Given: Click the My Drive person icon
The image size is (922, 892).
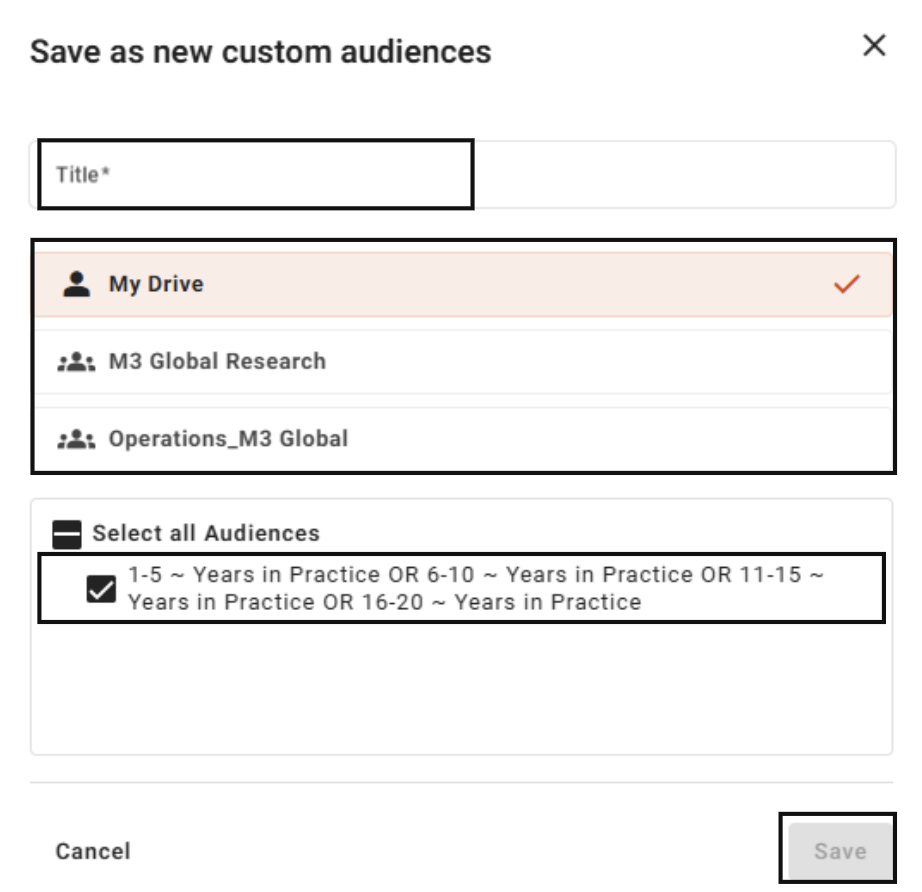Looking at the screenshot, I should [x=76, y=284].
